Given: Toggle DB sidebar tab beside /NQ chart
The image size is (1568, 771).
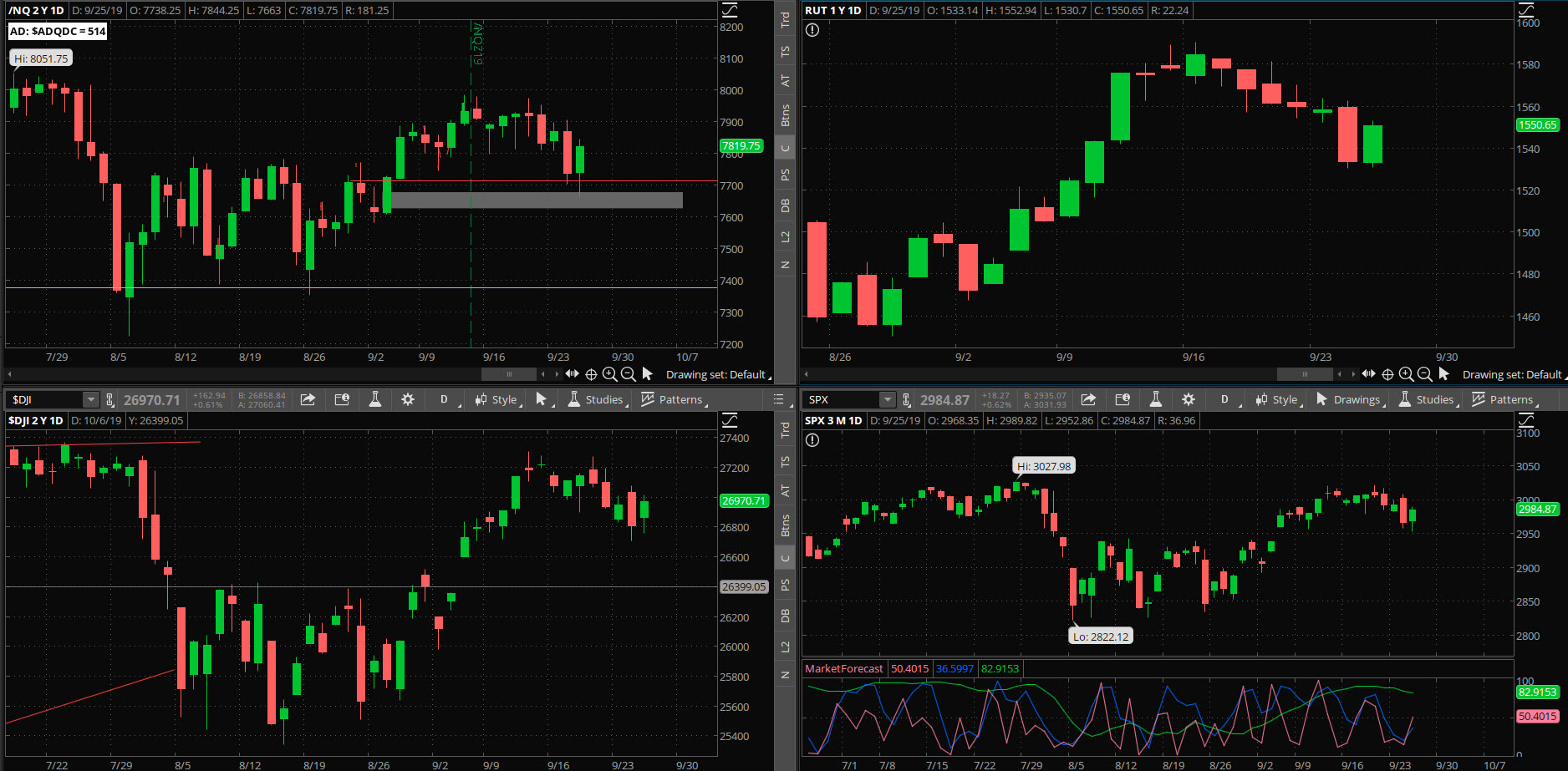Looking at the screenshot, I should pos(785,205).
